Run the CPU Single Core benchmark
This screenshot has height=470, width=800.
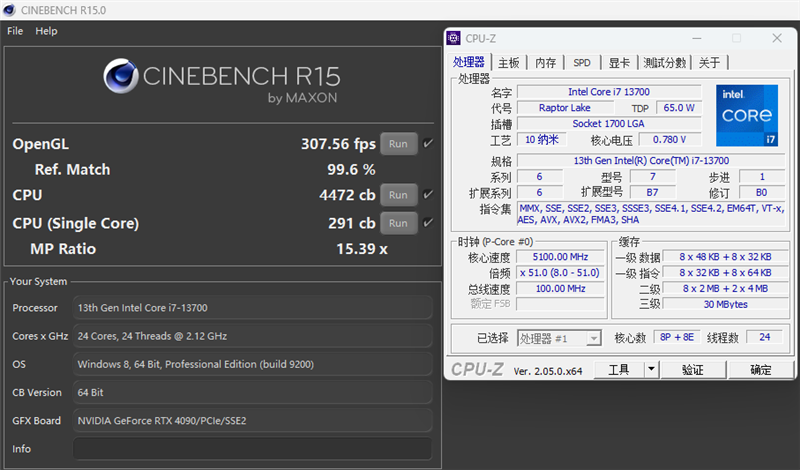coord(398,223)
